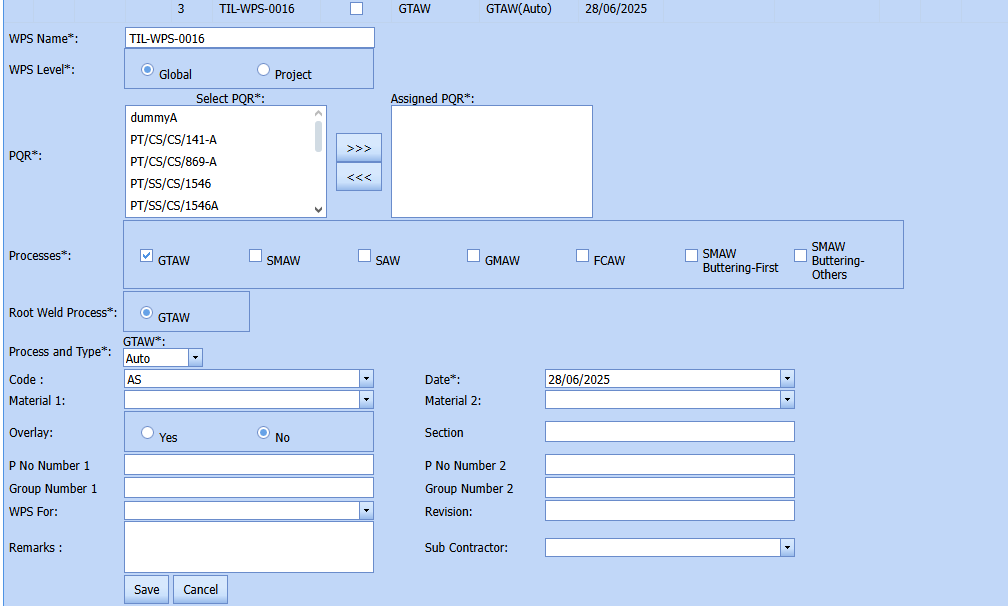Choose the Project WPS level option
Screen dimensions: 1008x606
click(x=264, y=70)
